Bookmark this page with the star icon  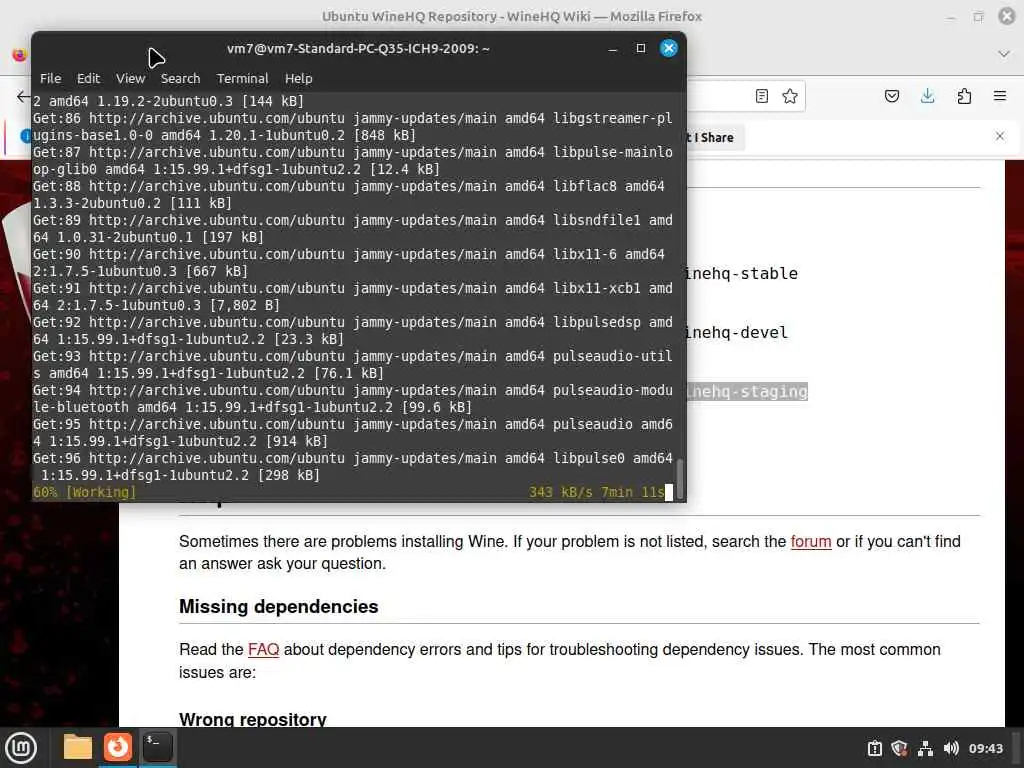[790, 97]
